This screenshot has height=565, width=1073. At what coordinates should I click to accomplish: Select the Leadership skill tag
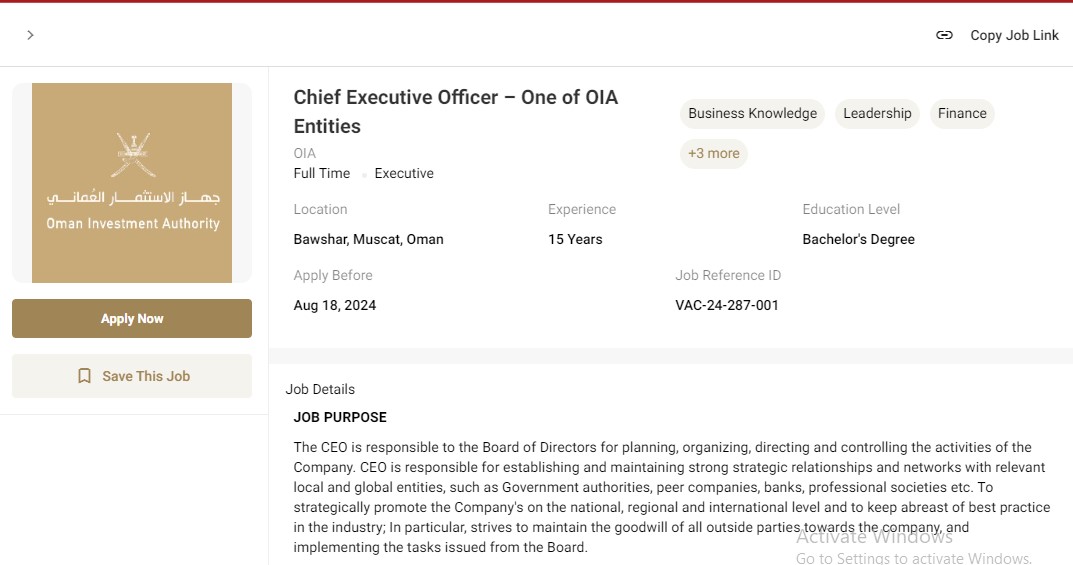(x=877, y=114)
